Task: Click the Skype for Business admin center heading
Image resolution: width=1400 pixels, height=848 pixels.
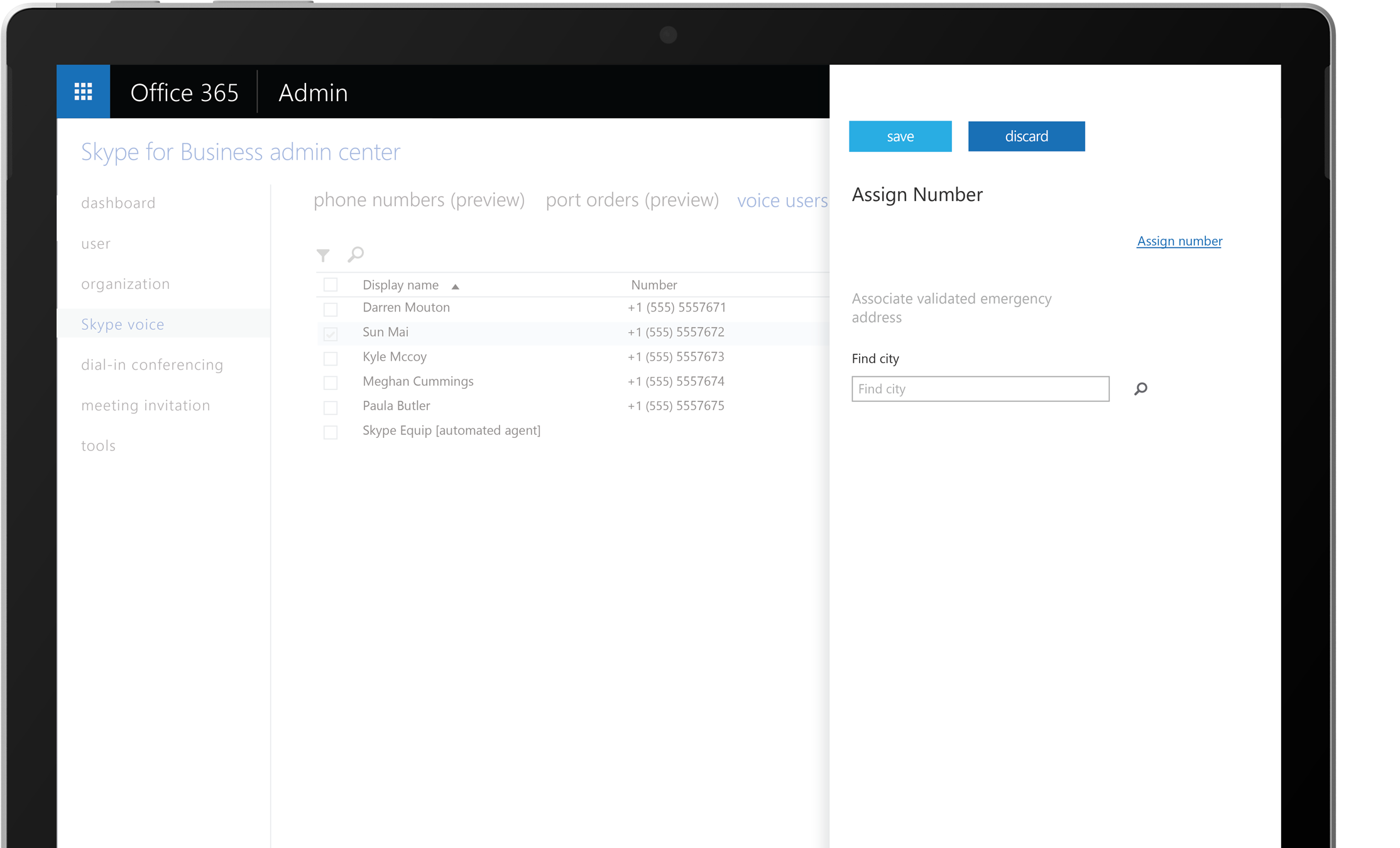Action: (x=241, y=152)
